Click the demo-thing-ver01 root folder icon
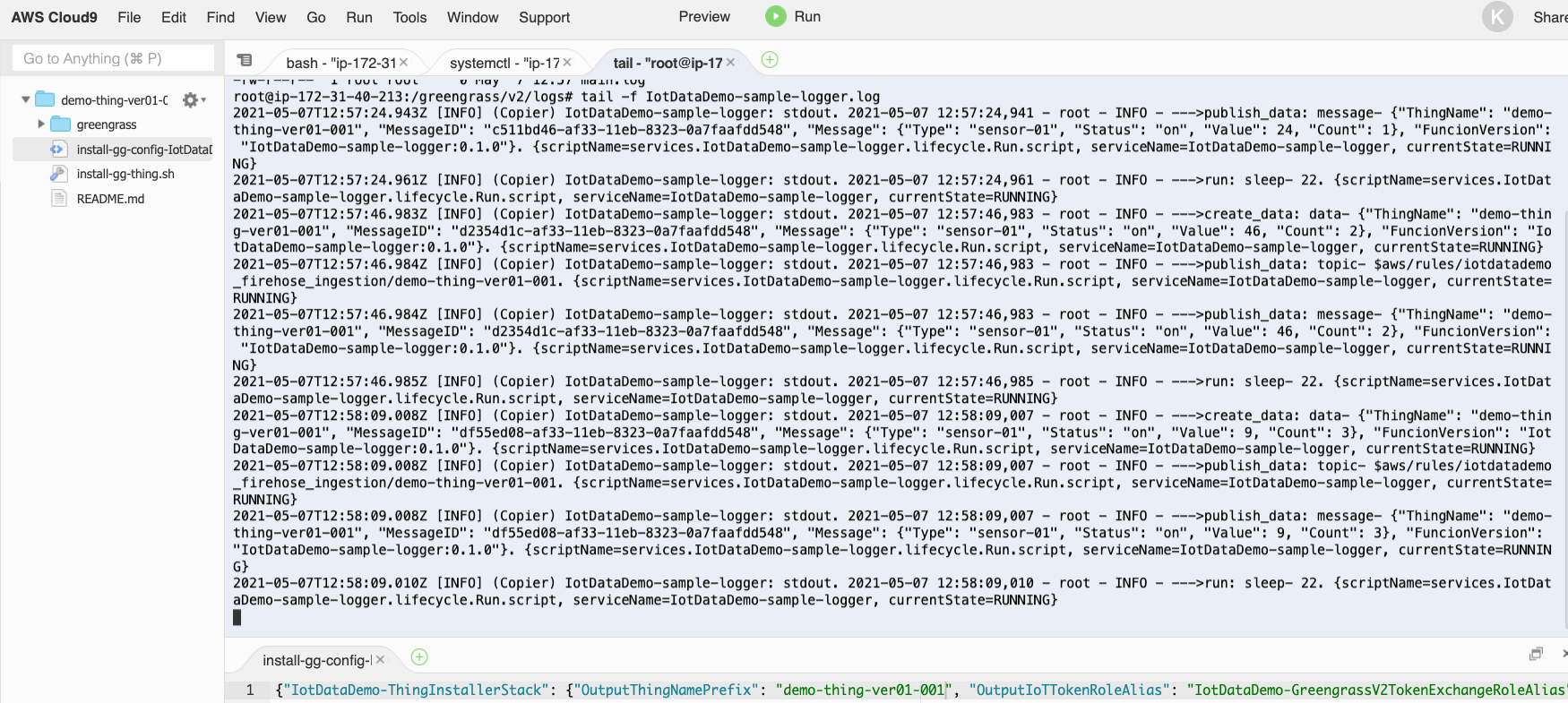Image resolution: width=1568 pixels, height=703 pixels. pyautogui.click(x=45, y=99)
